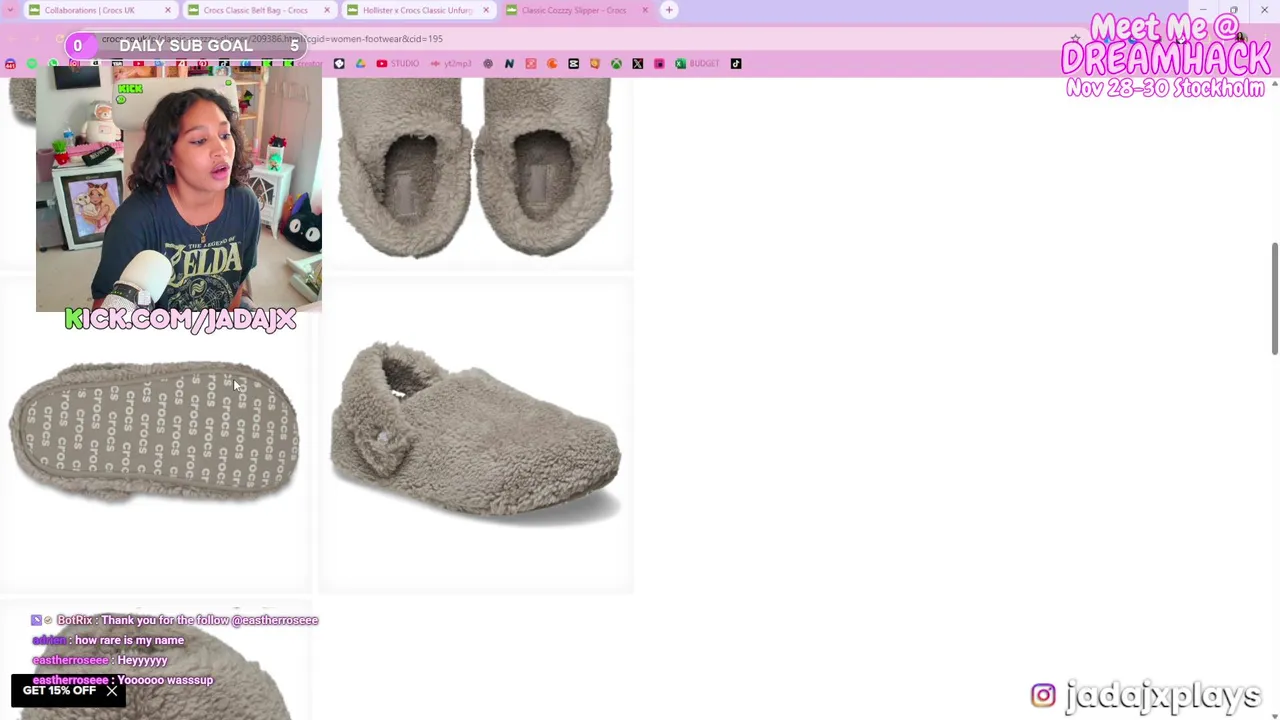The width and height of the screenshot is (1280, 720).
Task: Open the CapCut bookmark icon
Action: coord(573,64)
